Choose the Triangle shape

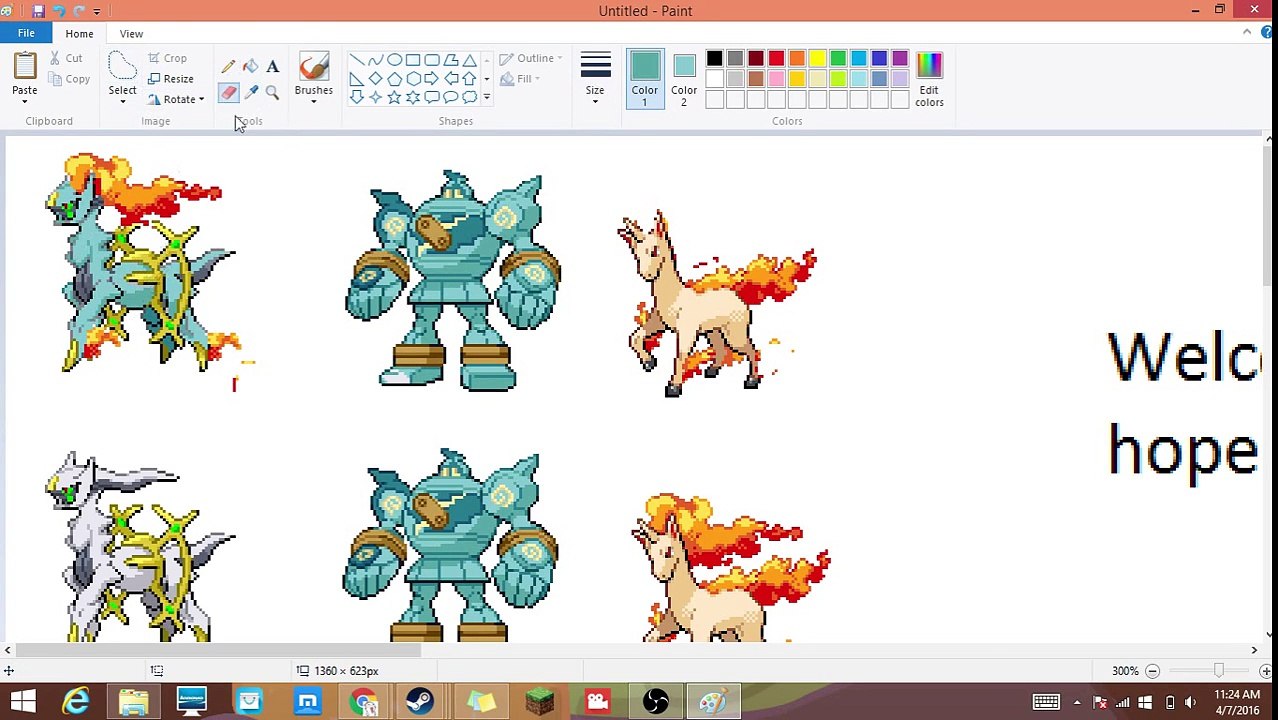(470, 60)
